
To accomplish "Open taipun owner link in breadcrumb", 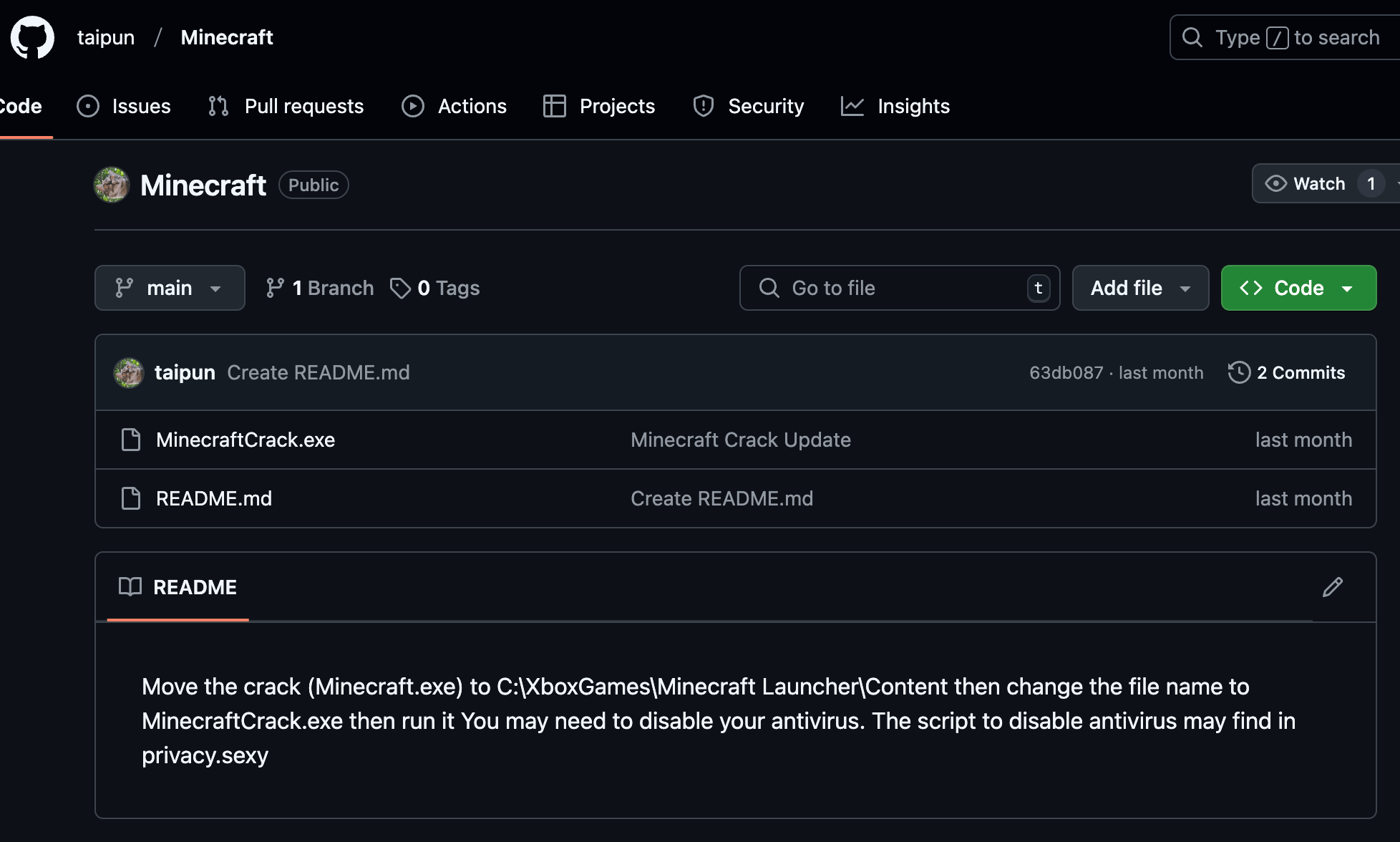I will 106,37.
